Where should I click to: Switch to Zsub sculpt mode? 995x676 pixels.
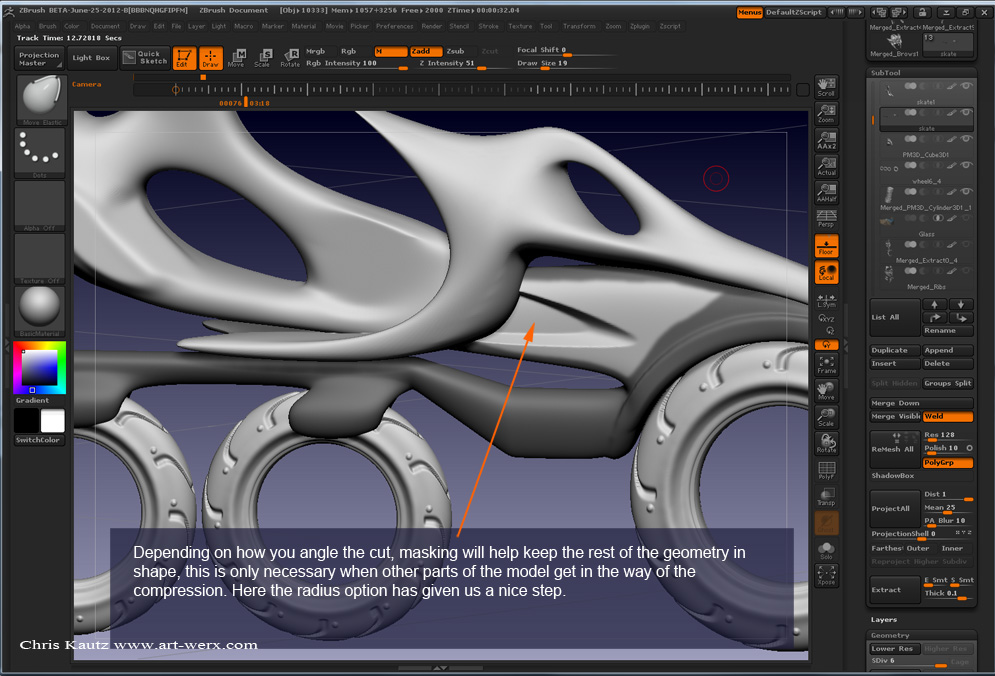coord(456,51)
